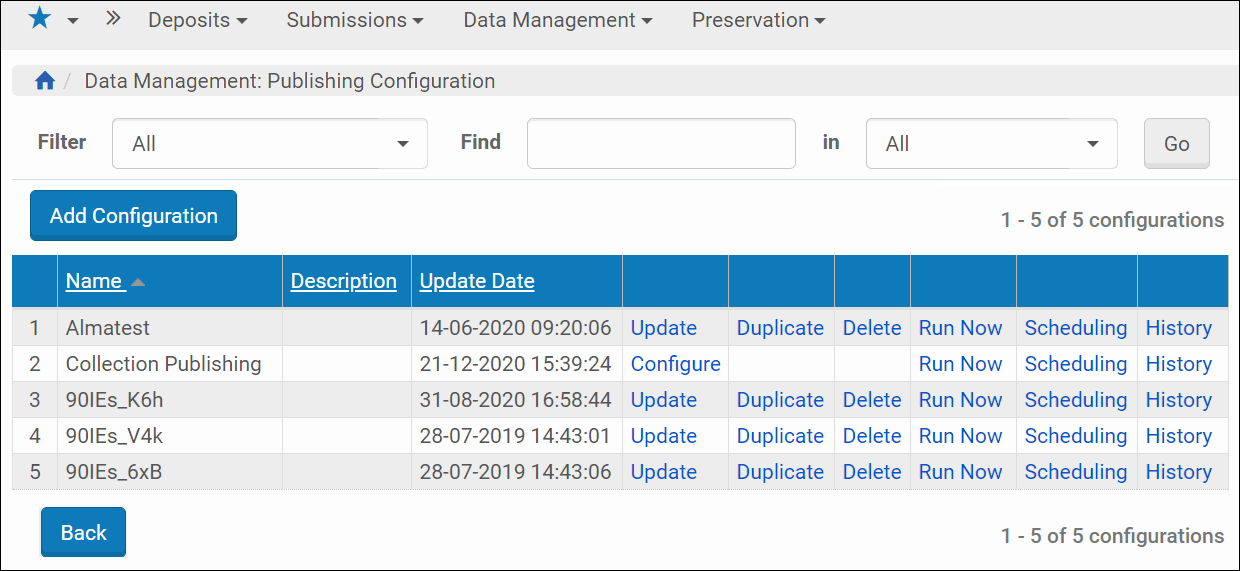Delete the 90IEs_K6h configuration
Viewport: 1240px width, 571px height.
coord(872,400)
